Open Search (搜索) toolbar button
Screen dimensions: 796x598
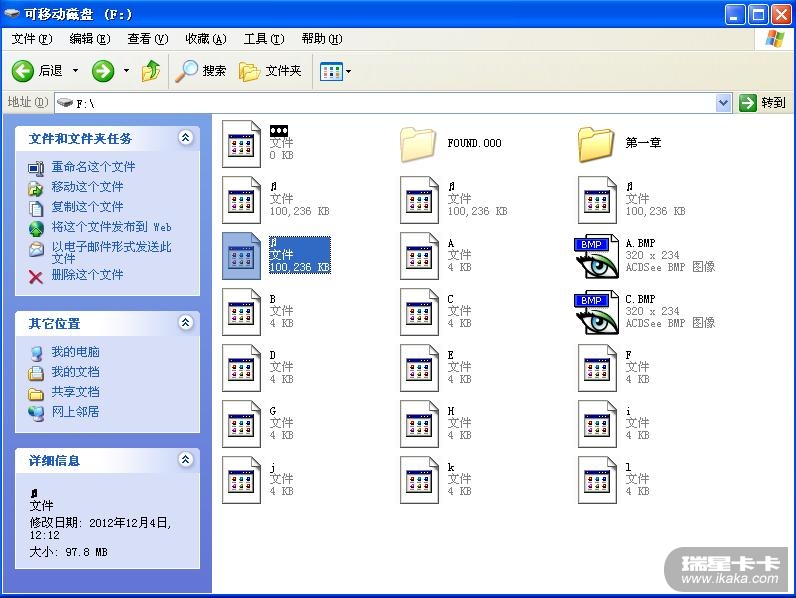pos(201,71)
